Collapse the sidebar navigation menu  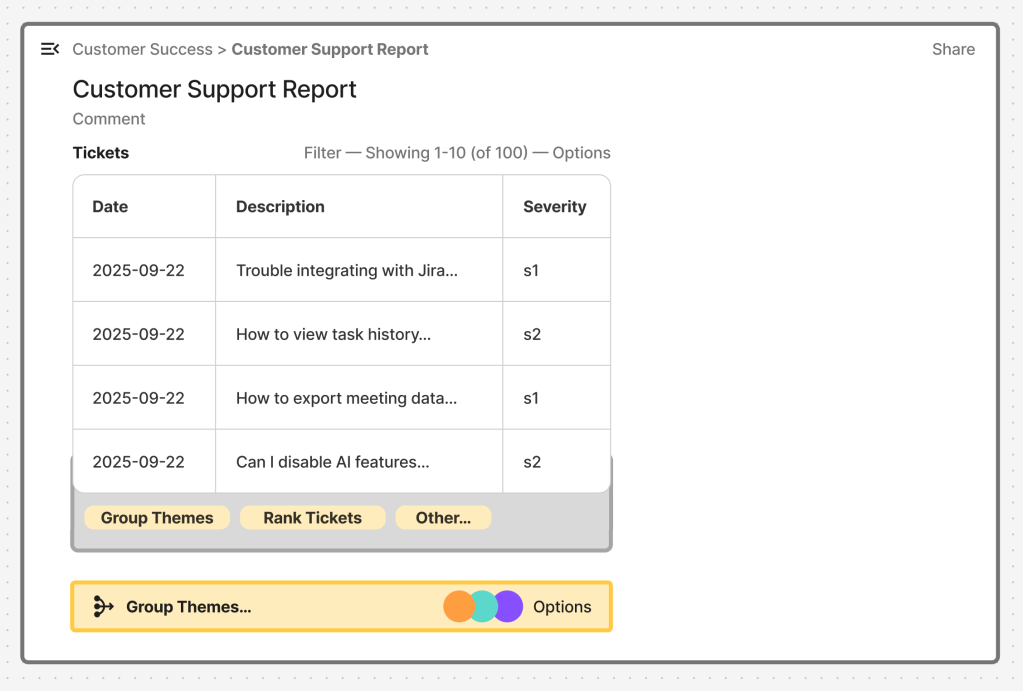point(49,48)
